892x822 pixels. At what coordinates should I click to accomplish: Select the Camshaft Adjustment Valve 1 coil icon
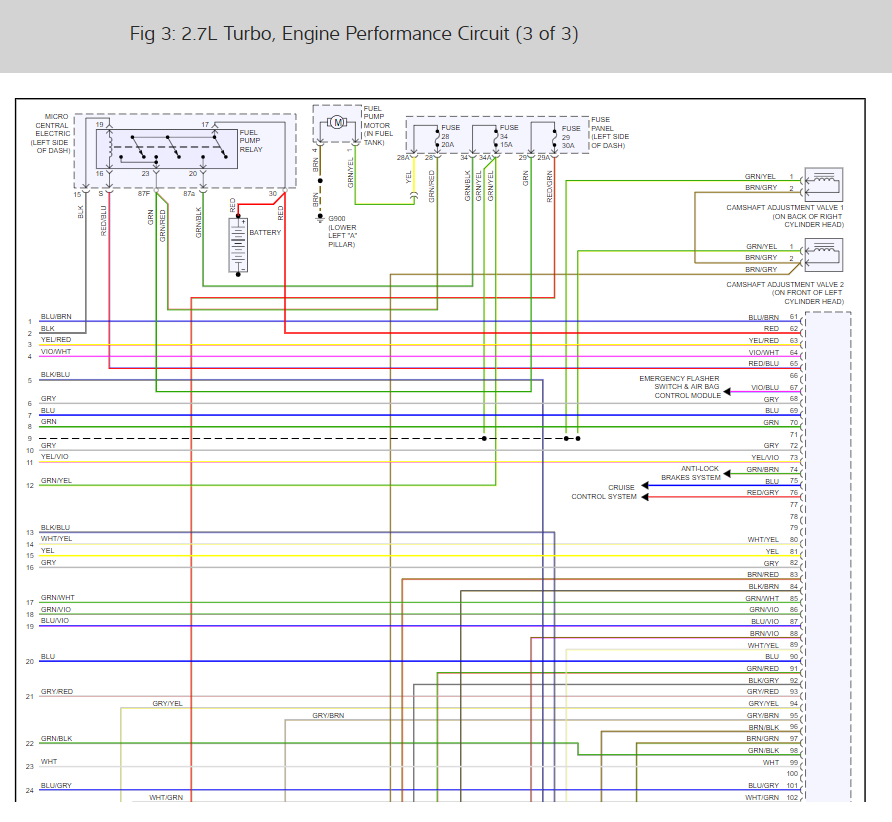(x=823, y=184)
